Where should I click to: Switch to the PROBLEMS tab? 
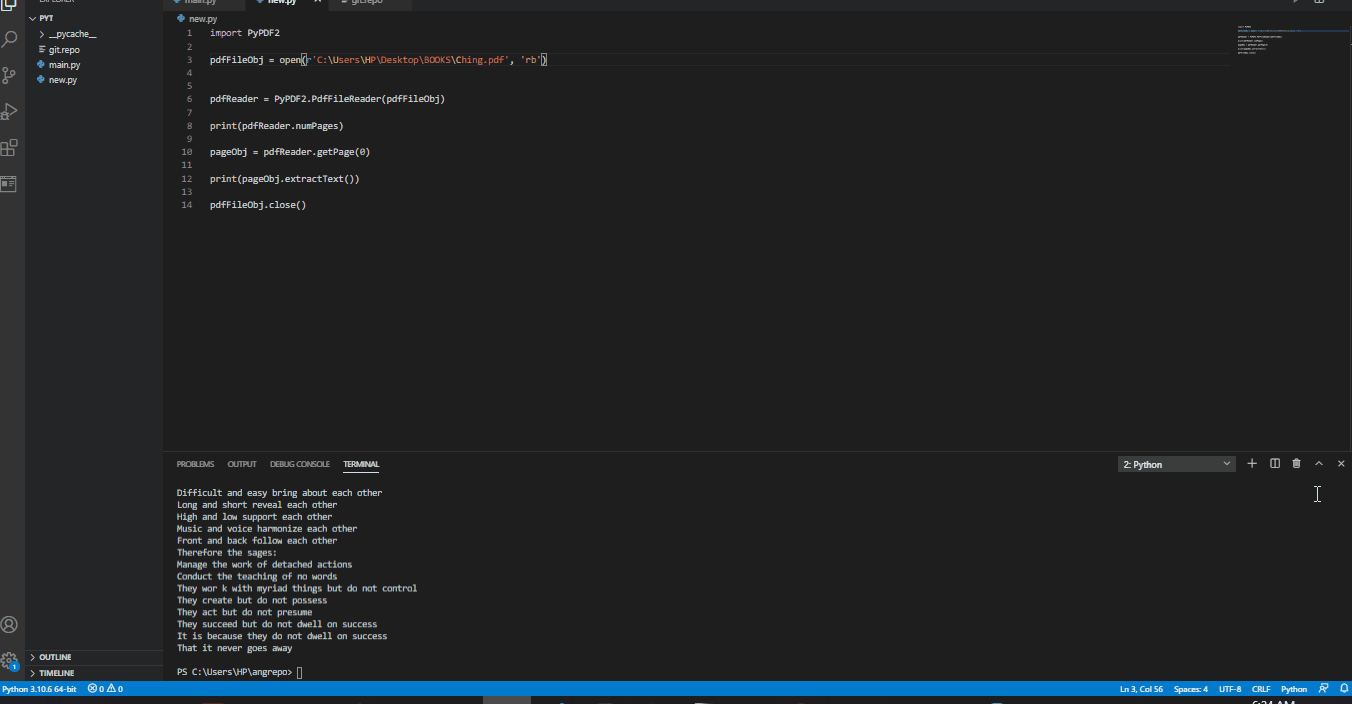point(195,463)
